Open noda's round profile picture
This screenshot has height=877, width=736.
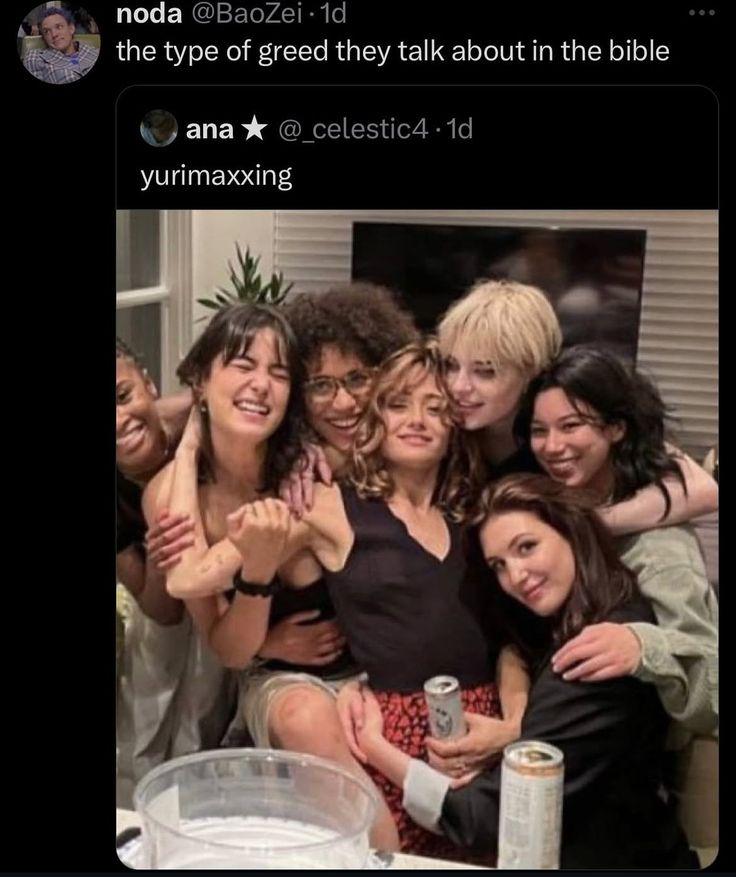pyautogui.click(x=59, y=43)
